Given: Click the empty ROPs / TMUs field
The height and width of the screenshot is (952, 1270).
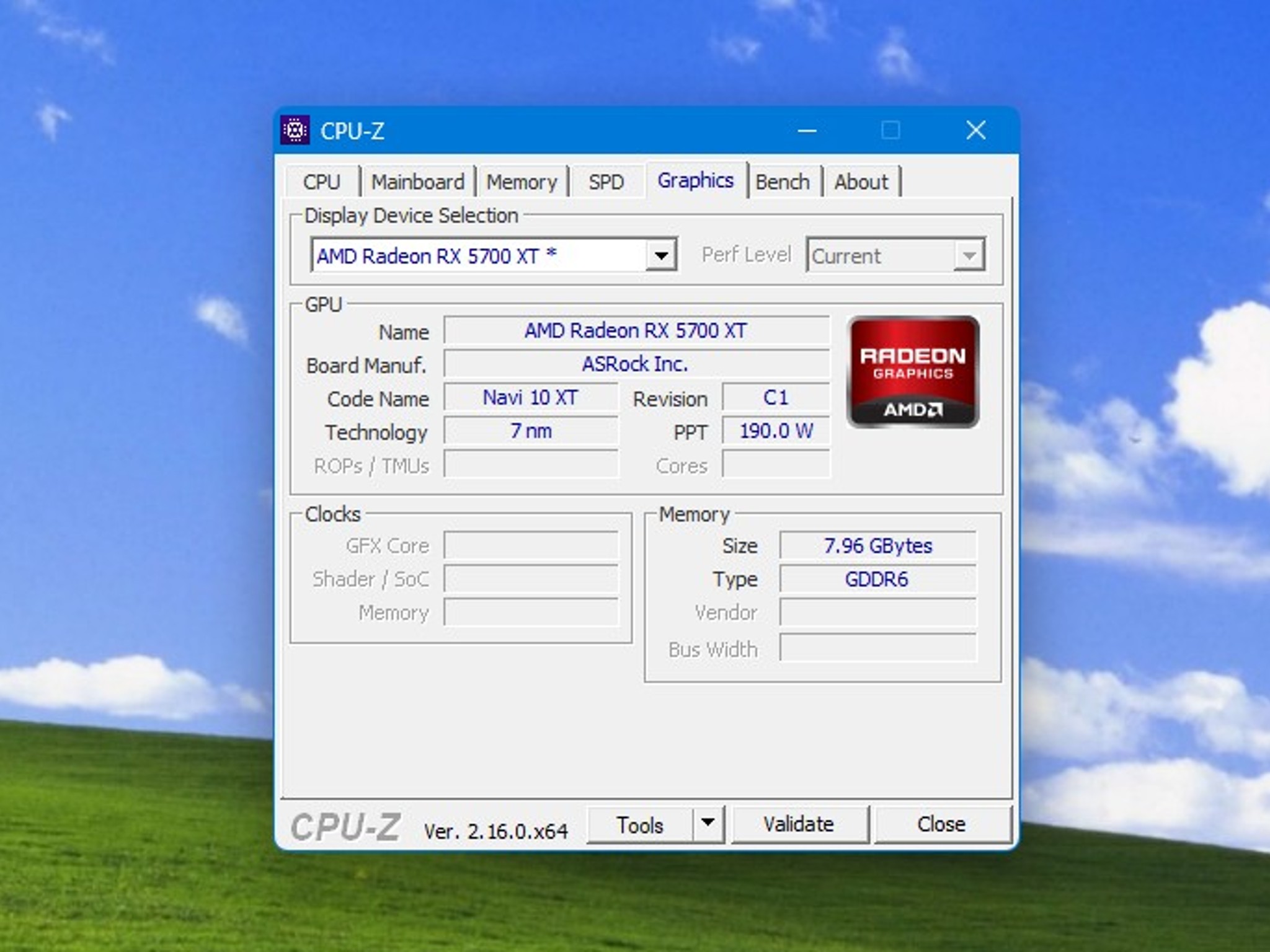Looking at the screenshot, I should pos(531,464).
